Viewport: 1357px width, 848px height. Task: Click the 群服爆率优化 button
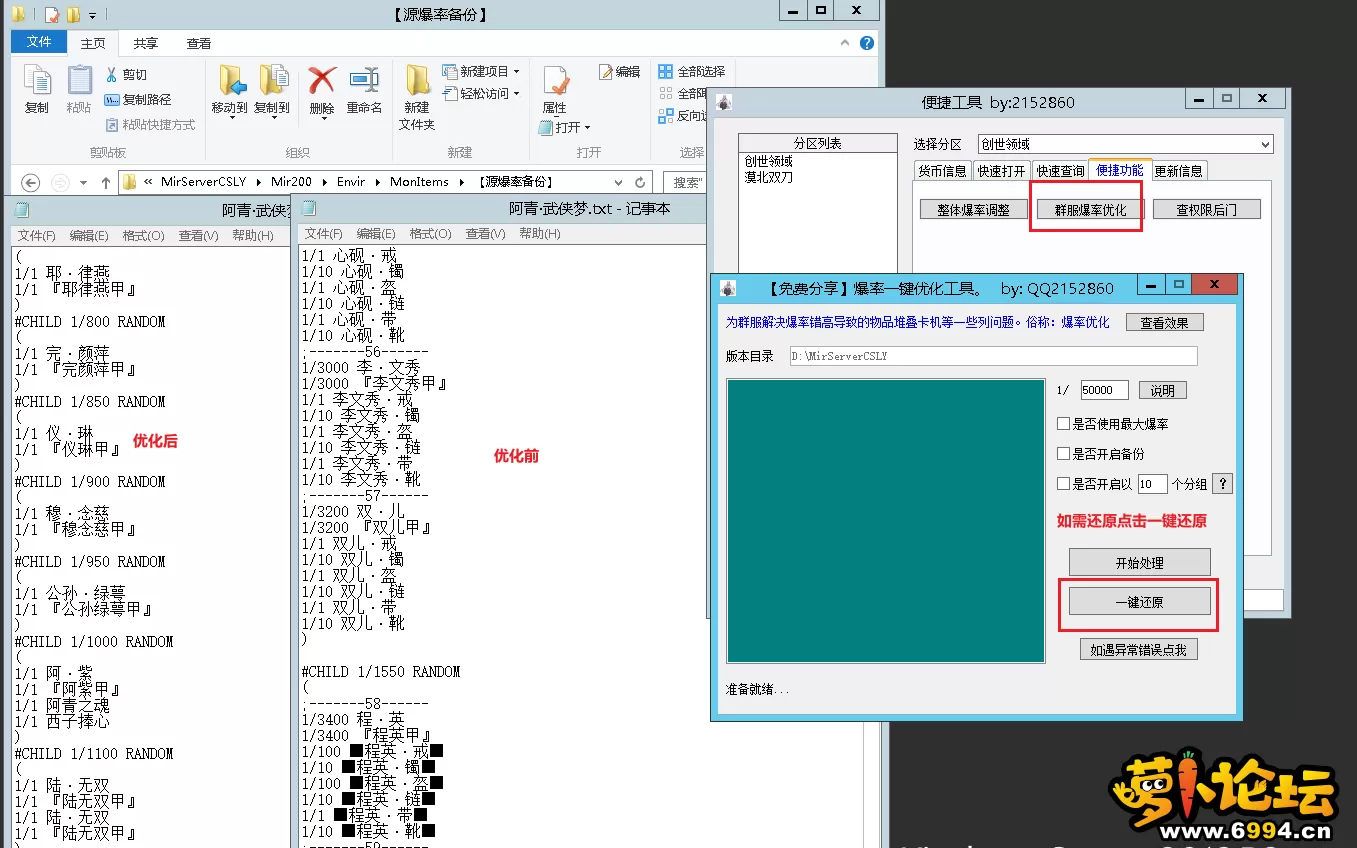1090,210
